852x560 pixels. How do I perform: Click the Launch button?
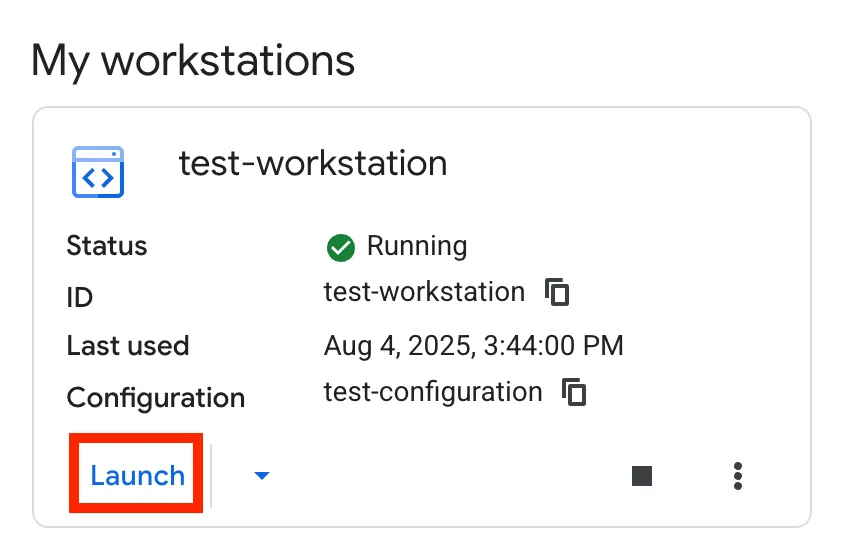pyautogui.click(x=137, y=475)
